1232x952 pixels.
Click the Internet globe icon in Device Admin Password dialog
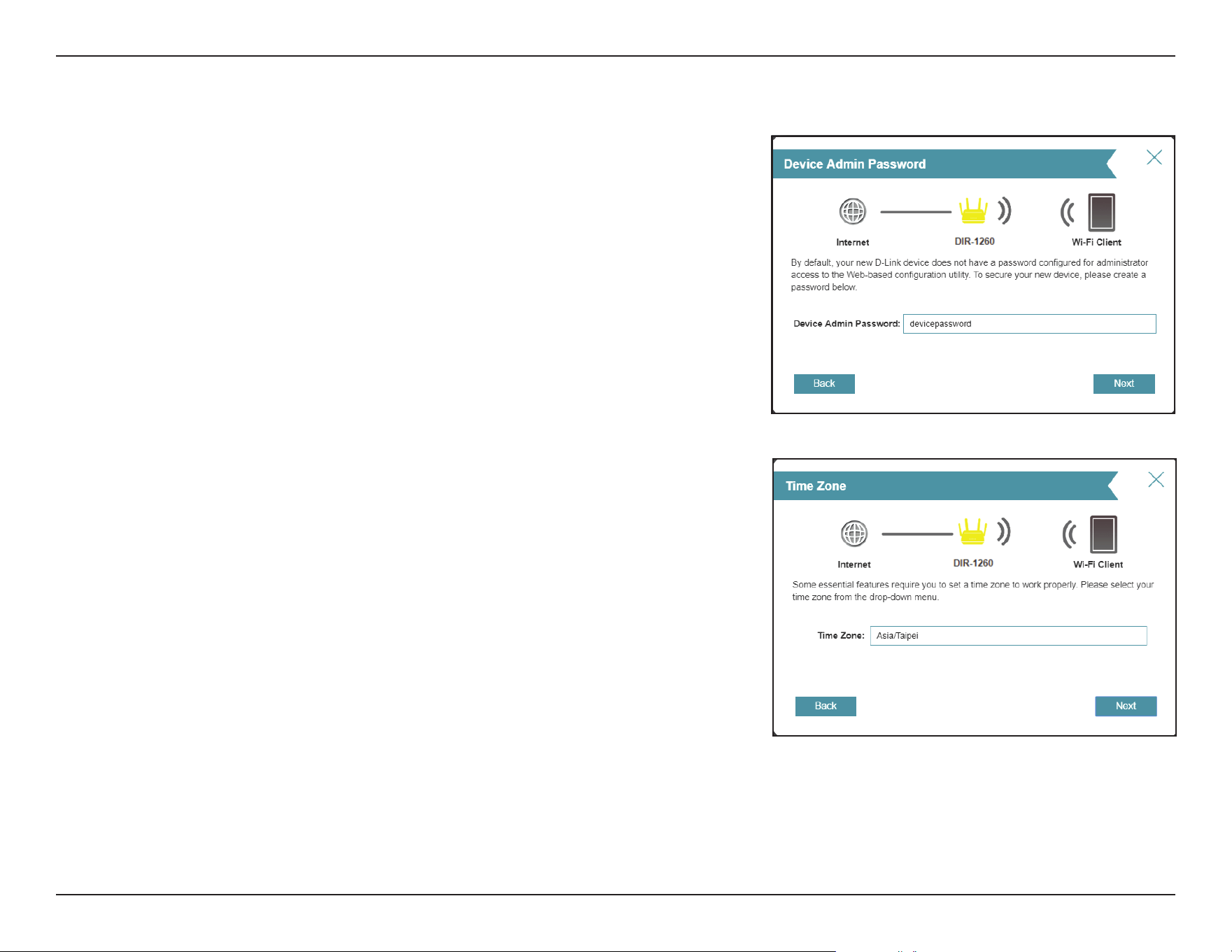[852, 211]
